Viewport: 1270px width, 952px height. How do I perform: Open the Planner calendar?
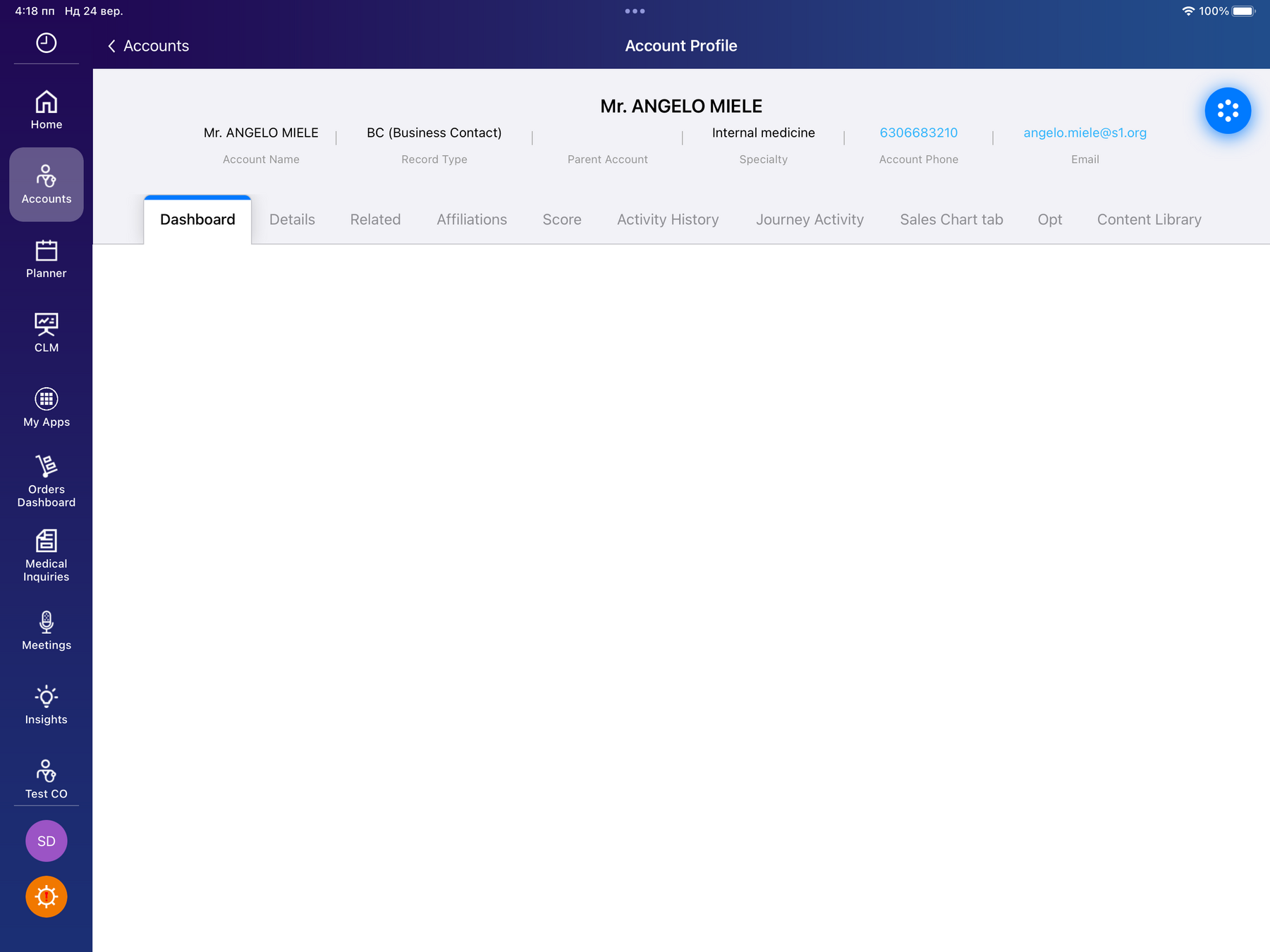click(46, 259)
